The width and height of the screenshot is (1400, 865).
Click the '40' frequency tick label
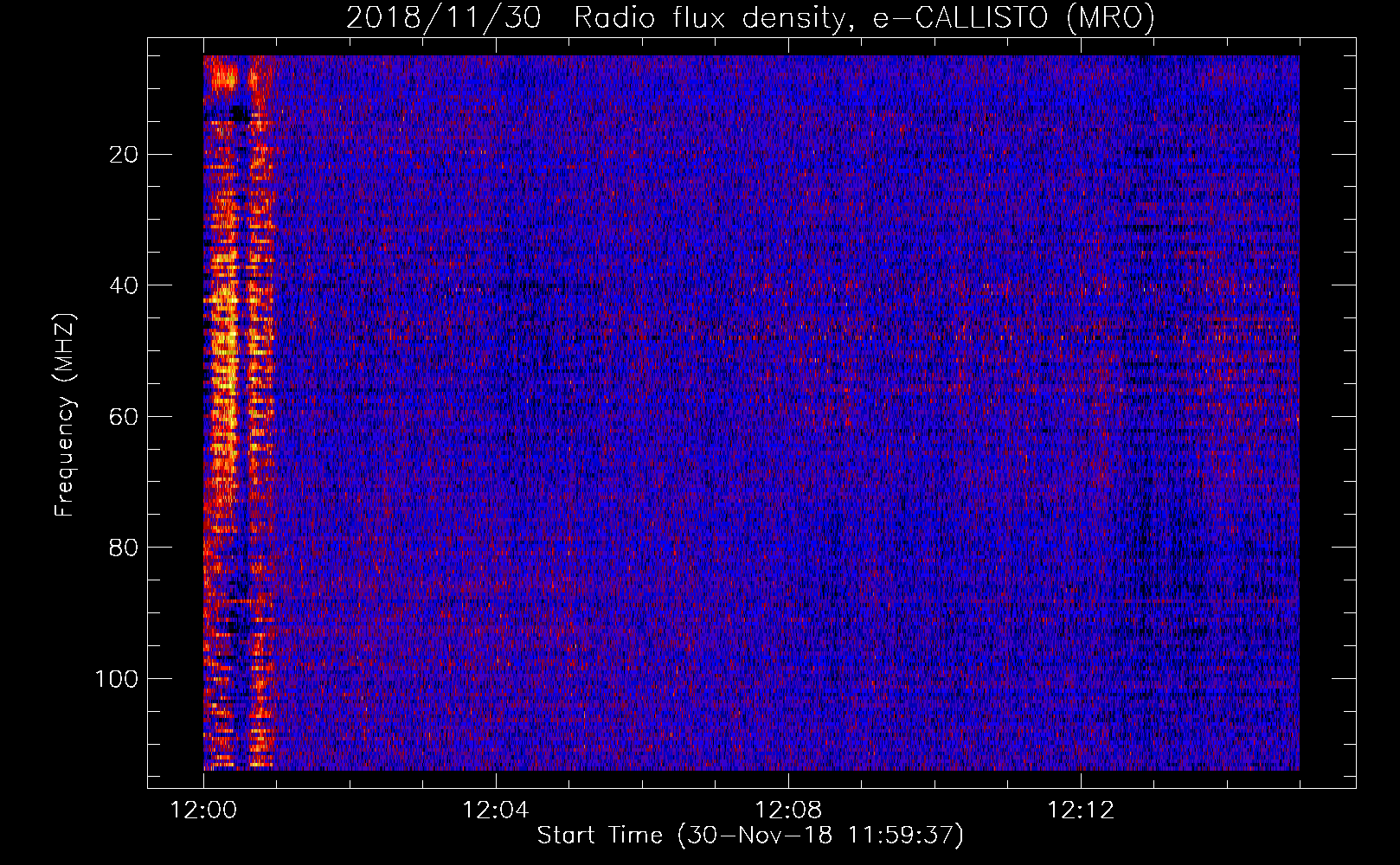coord(124,285)
